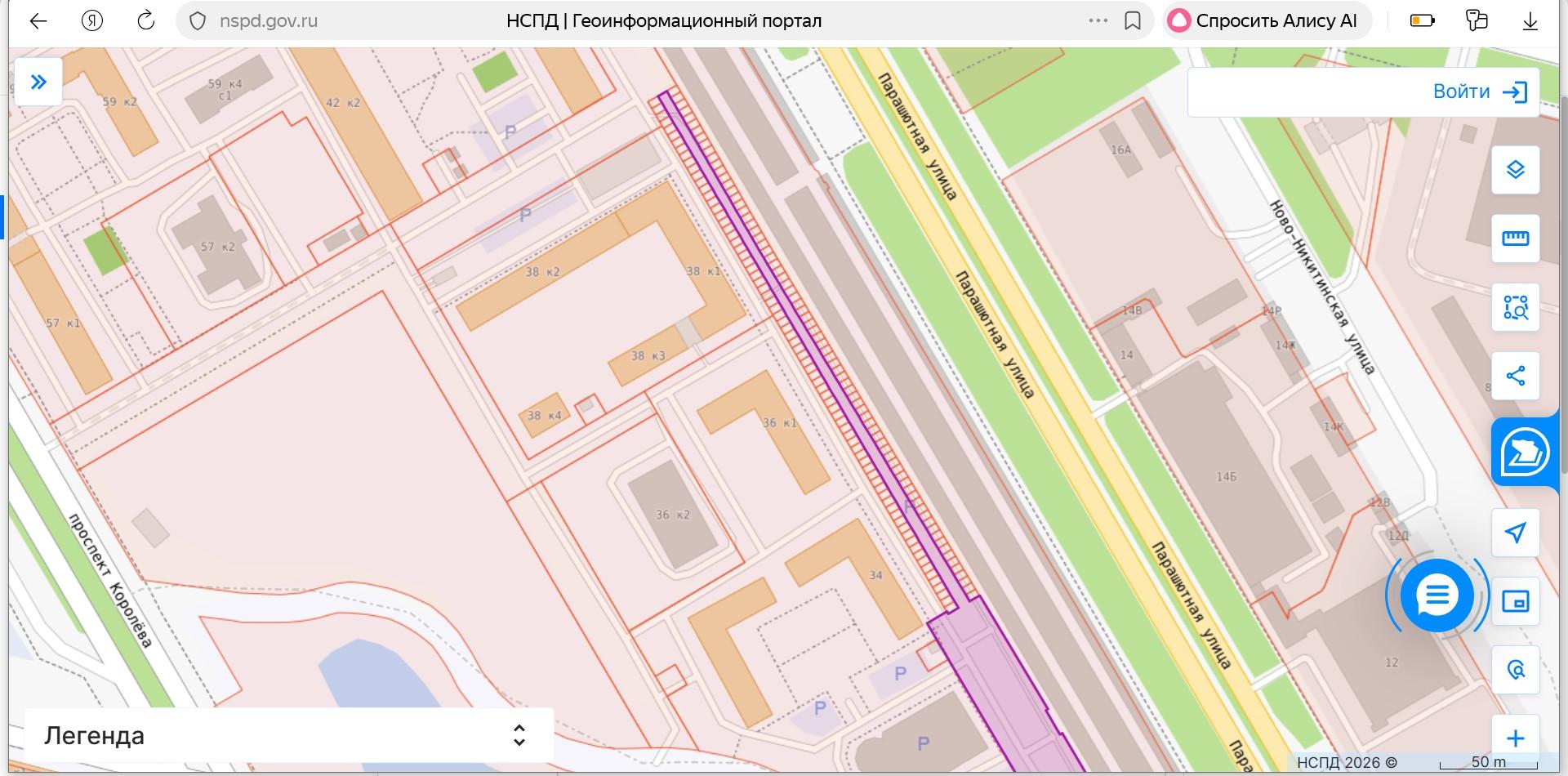
Task: Click the share map icon
Action: [x=1515, y=376]
